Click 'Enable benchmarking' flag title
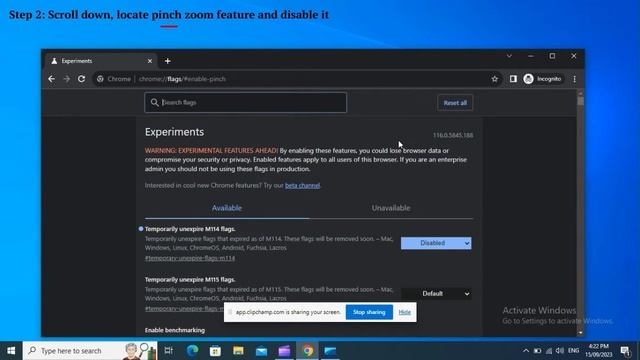The width and height of the screenshot is (640, 360). click(175, 330)
